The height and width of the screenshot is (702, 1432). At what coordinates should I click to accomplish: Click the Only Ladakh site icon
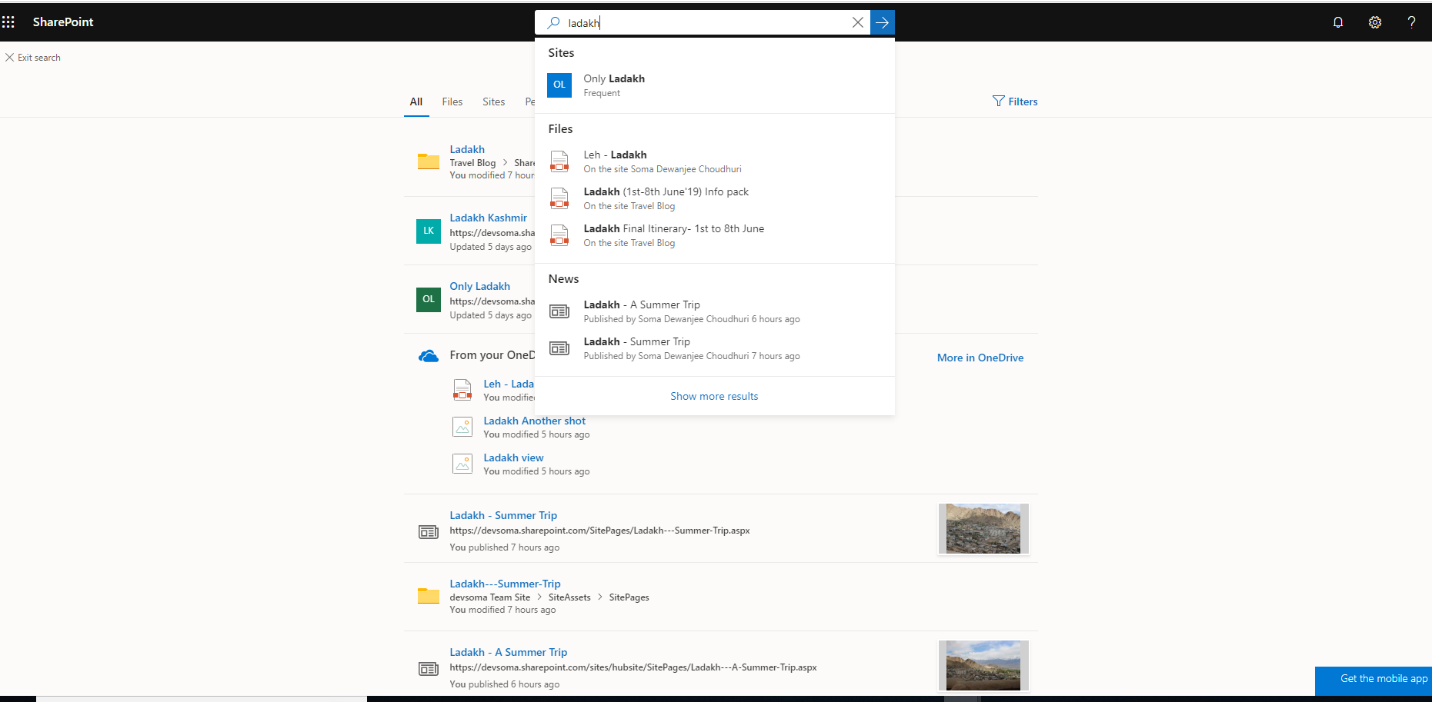tap(559, 85)
